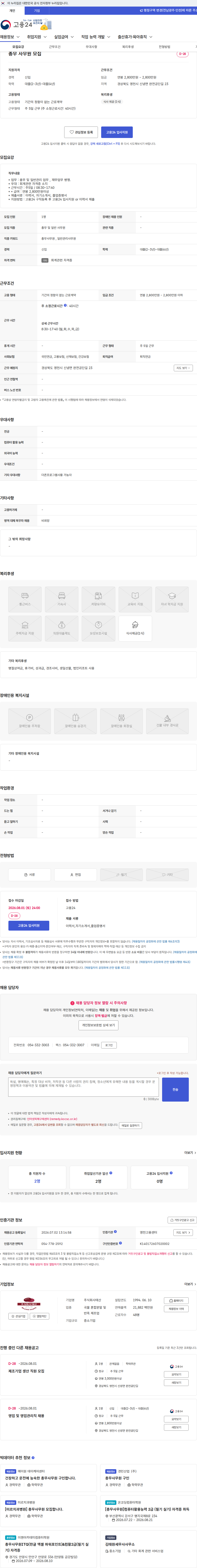The width and height of the screenshot is (197, 1568).
Task: Click the 직원대출제도 welfare icon
Action: 62,629
